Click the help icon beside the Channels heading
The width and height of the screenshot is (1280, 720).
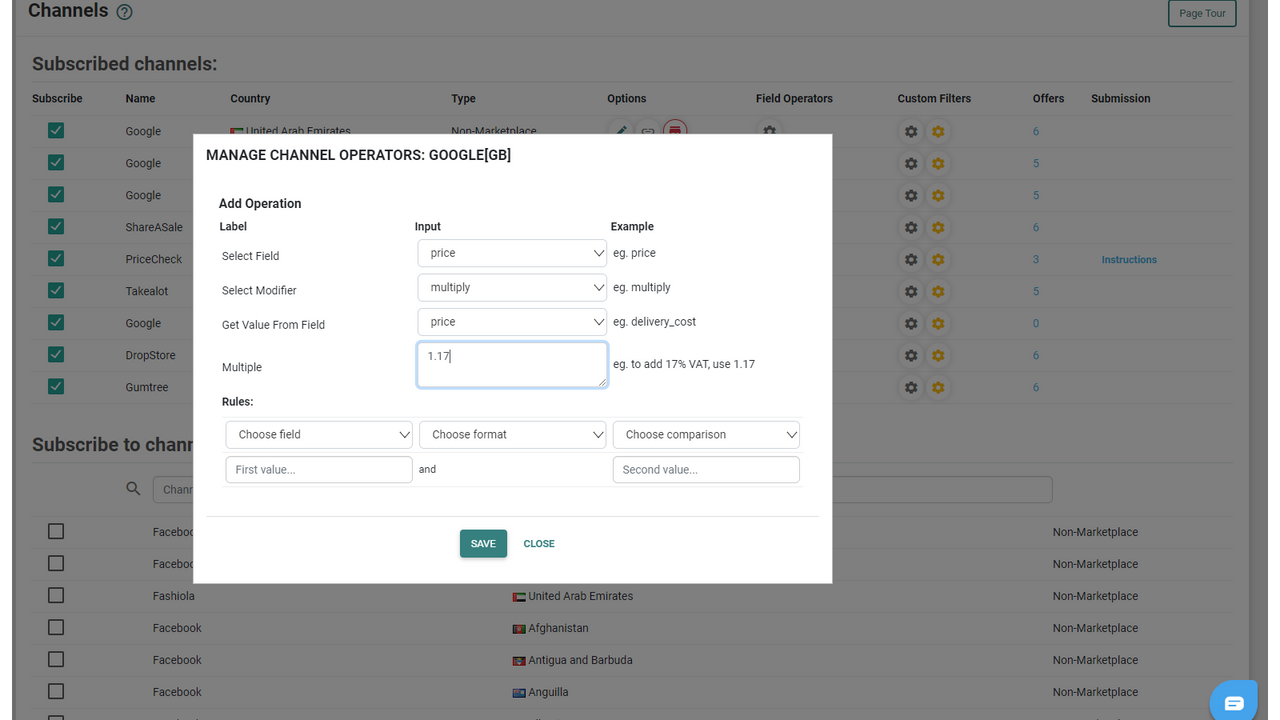pos(123,12)
